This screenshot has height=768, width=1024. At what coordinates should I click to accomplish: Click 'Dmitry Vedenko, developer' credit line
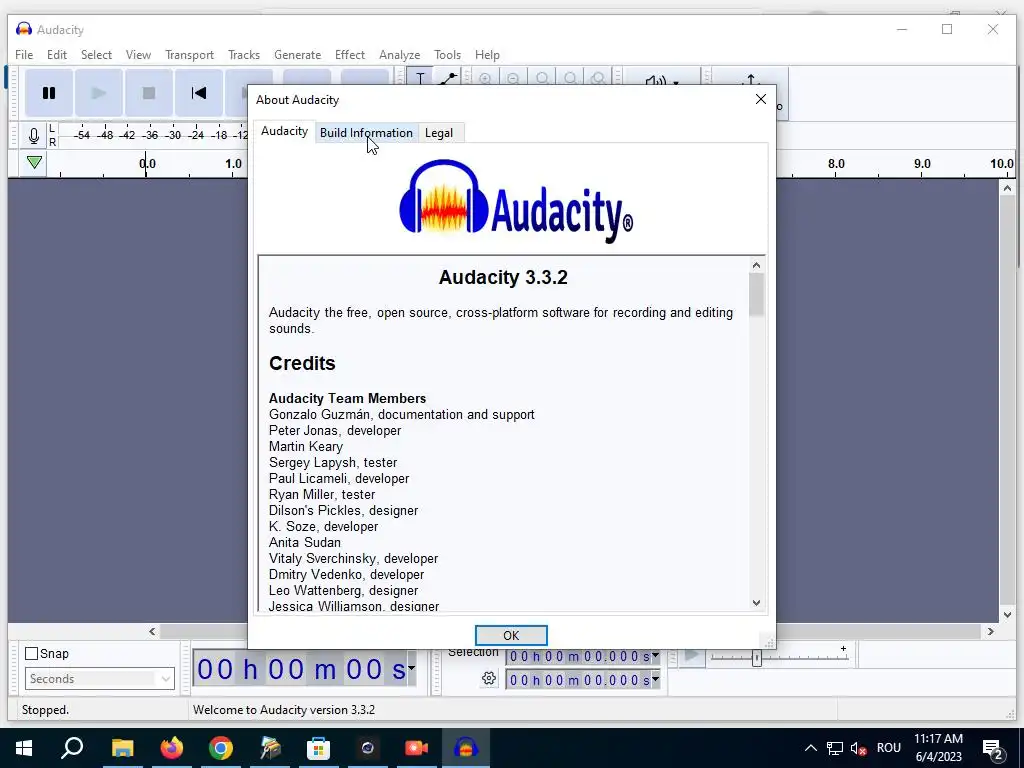click(346, 575)
